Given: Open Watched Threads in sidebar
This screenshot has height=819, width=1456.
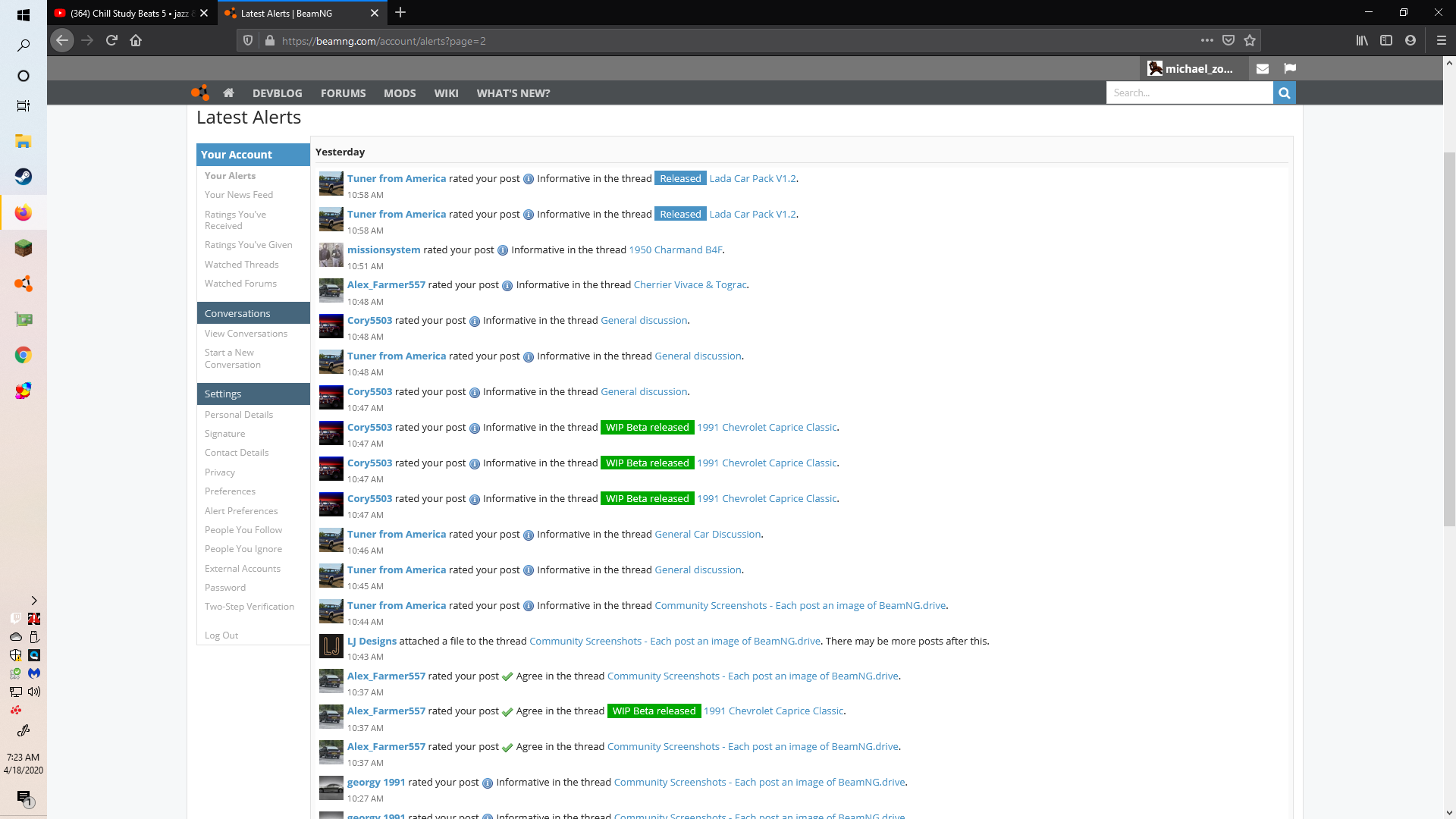Looking at the screenshot, I should click(241, 264).
